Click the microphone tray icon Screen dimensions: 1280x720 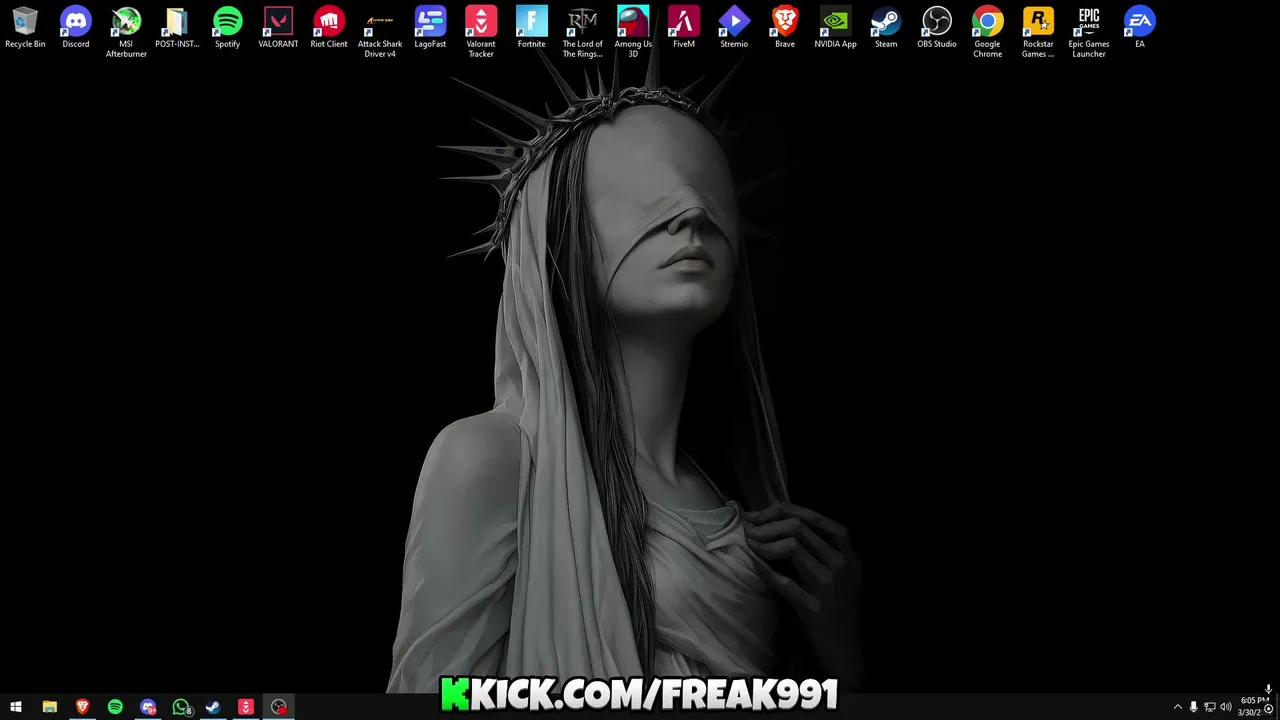click(x=1193, y=707)
